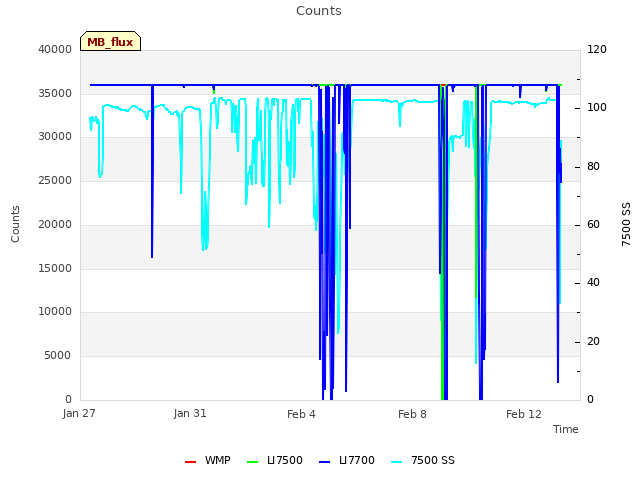
Task: Click the 20000 left axis value
Action: click(55, 224)
